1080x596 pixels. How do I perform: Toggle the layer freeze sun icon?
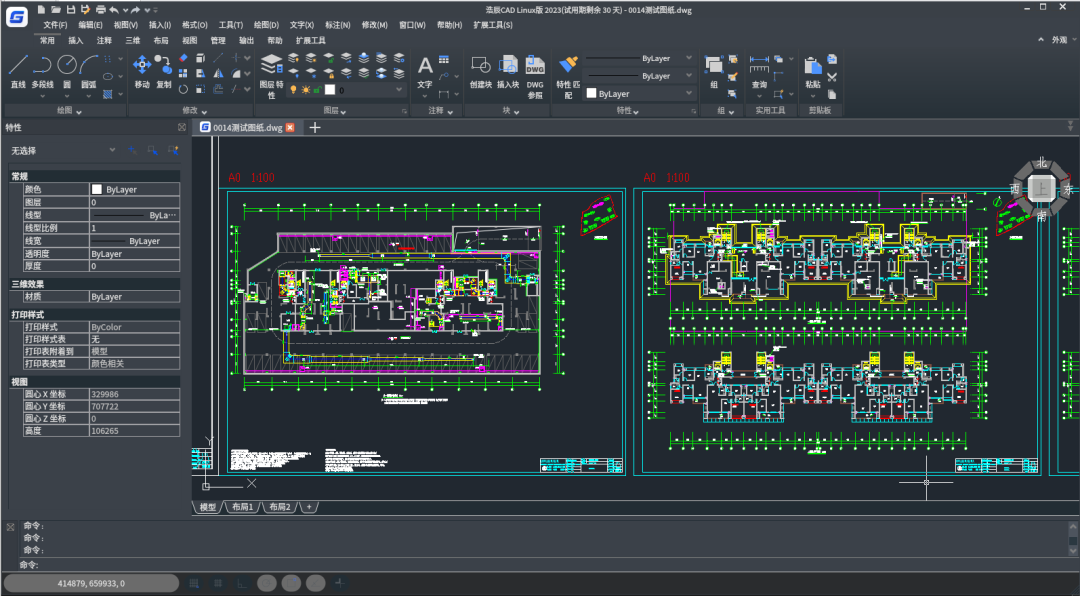click(305, 90)
